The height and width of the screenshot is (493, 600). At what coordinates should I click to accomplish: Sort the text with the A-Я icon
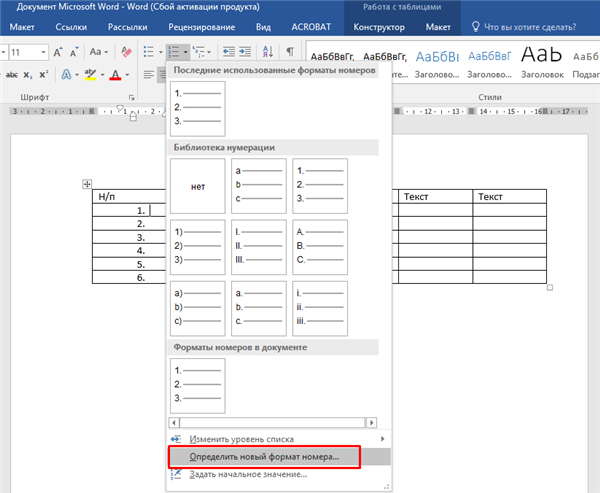point(268,52)
